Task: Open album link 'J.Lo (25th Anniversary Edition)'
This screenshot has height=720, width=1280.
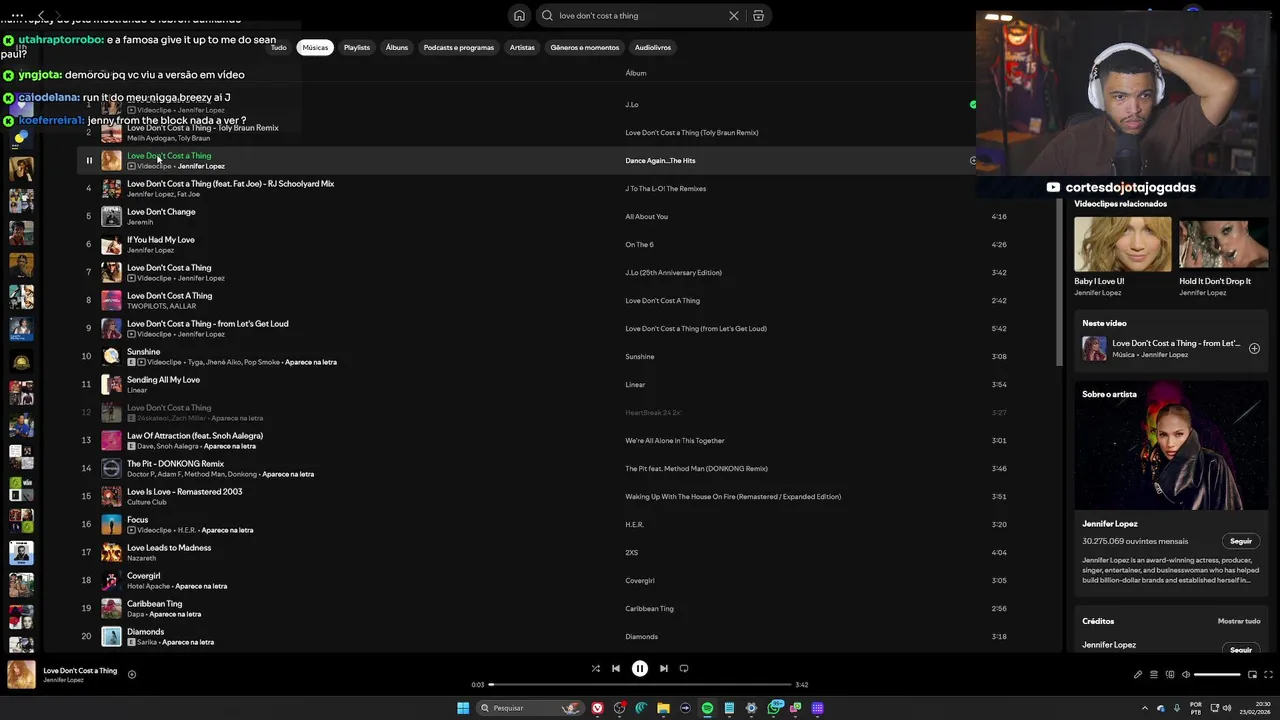Action: [673, 272]
